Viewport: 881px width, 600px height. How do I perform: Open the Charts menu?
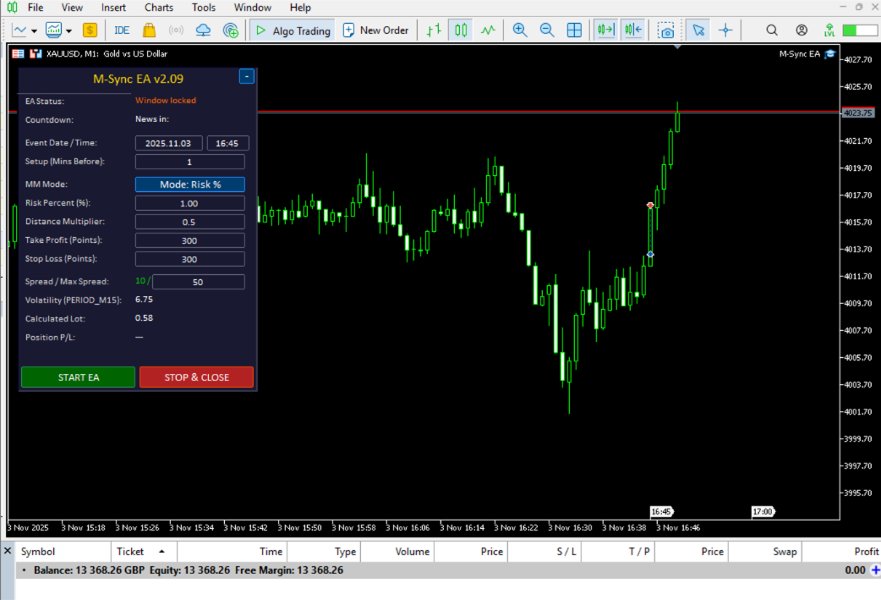(159, 7)
